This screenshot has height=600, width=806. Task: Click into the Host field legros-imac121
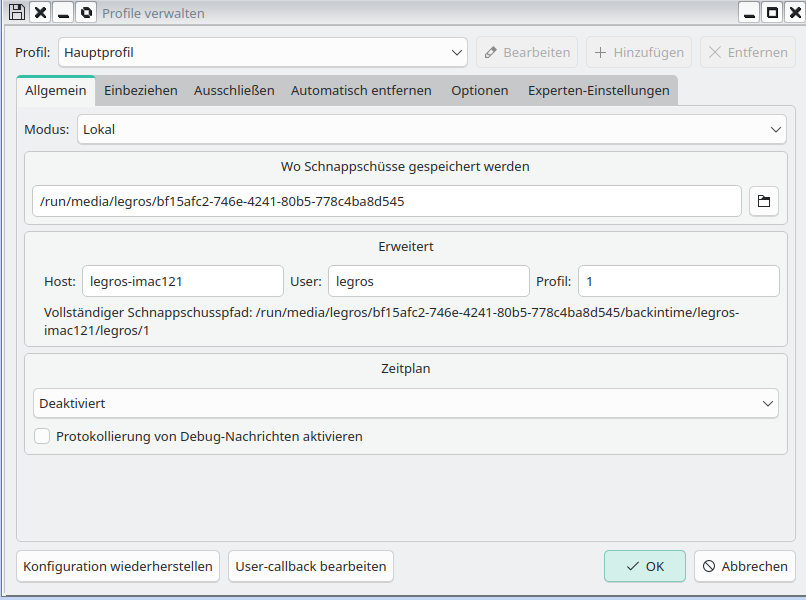click(182, 281)
